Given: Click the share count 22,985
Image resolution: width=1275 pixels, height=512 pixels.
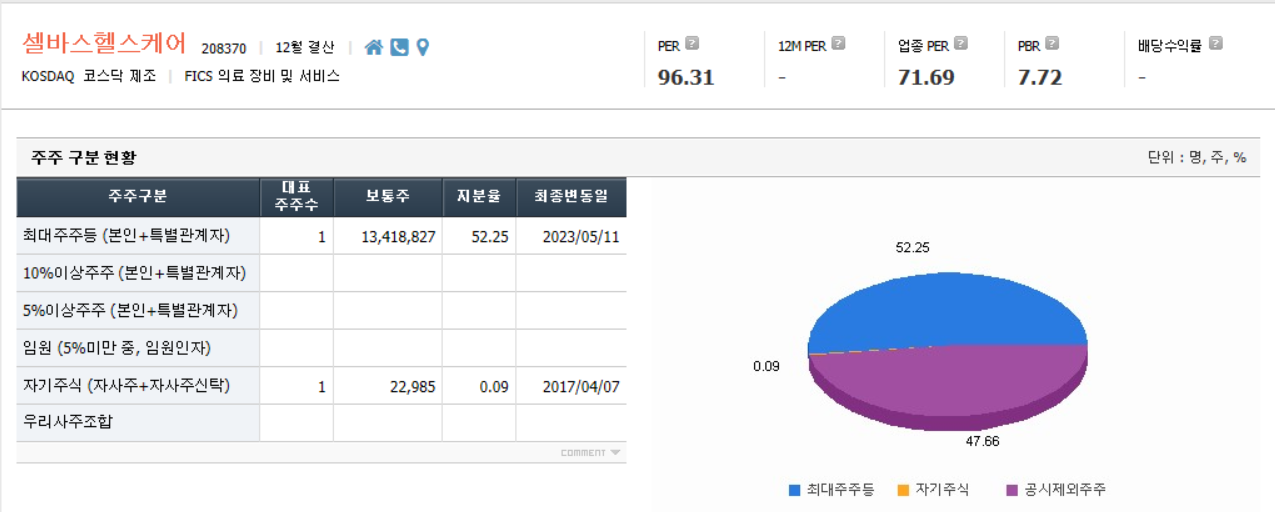Looking at the screenshot, I should click(x=413, y=386).
